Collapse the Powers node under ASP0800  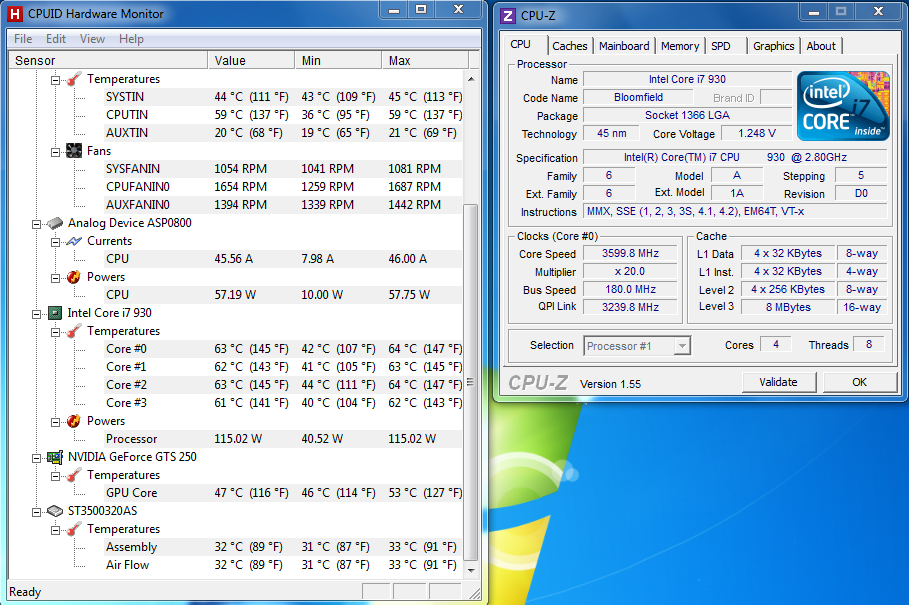[56, 278]
